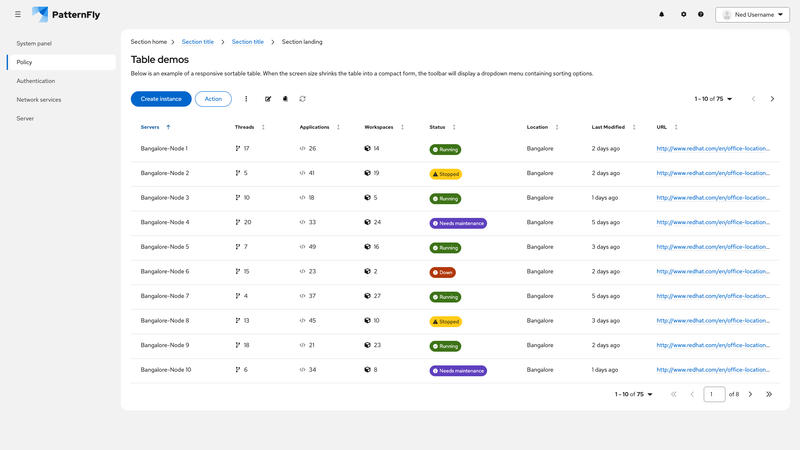Sort by the Threads column arrows
Viewport: 800px width, 450px height.
(263, 127)
